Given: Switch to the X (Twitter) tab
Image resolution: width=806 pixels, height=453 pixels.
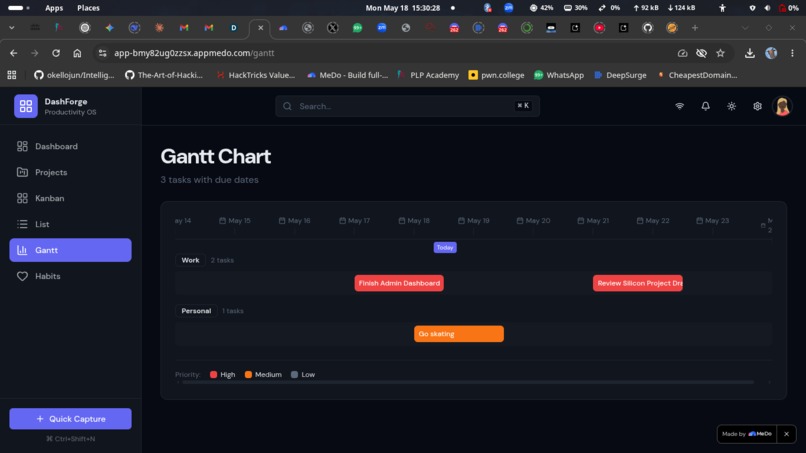Looking at the screenshot, I should (333, 28).
